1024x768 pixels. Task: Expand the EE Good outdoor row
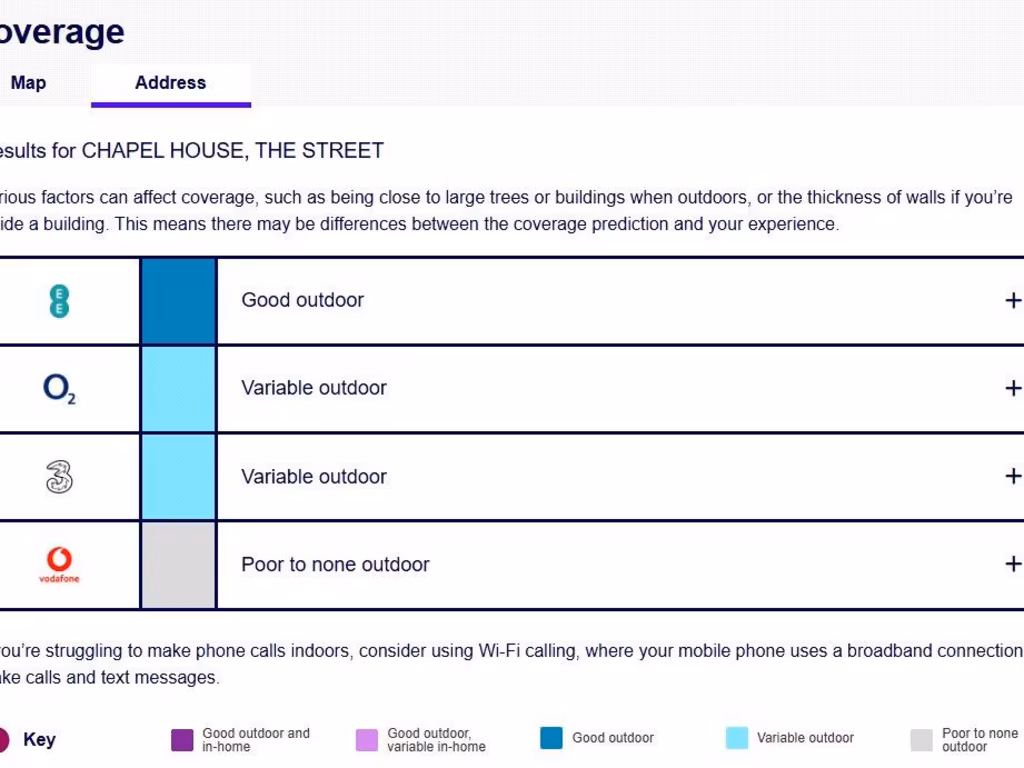tap(1012, 300)
